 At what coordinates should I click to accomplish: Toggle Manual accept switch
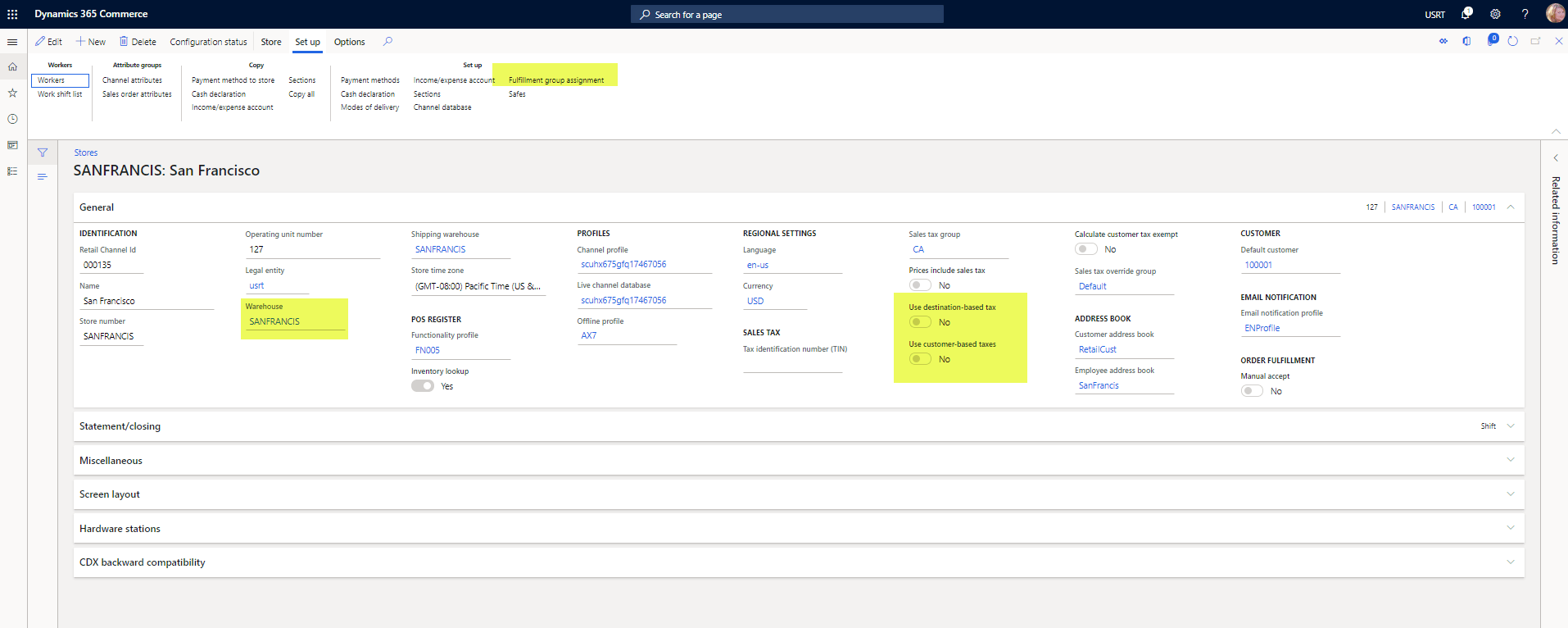click(1252, 391)
